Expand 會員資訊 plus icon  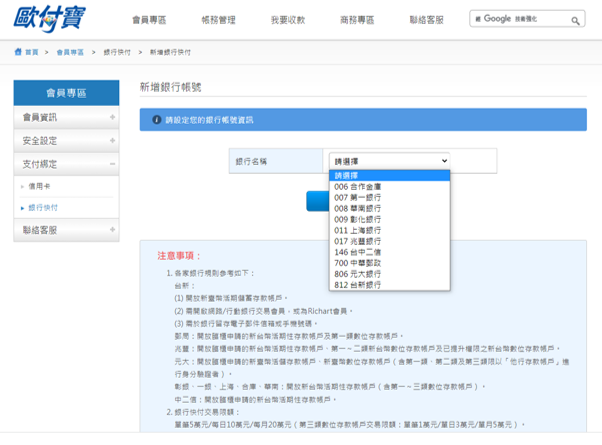(112, 117)
